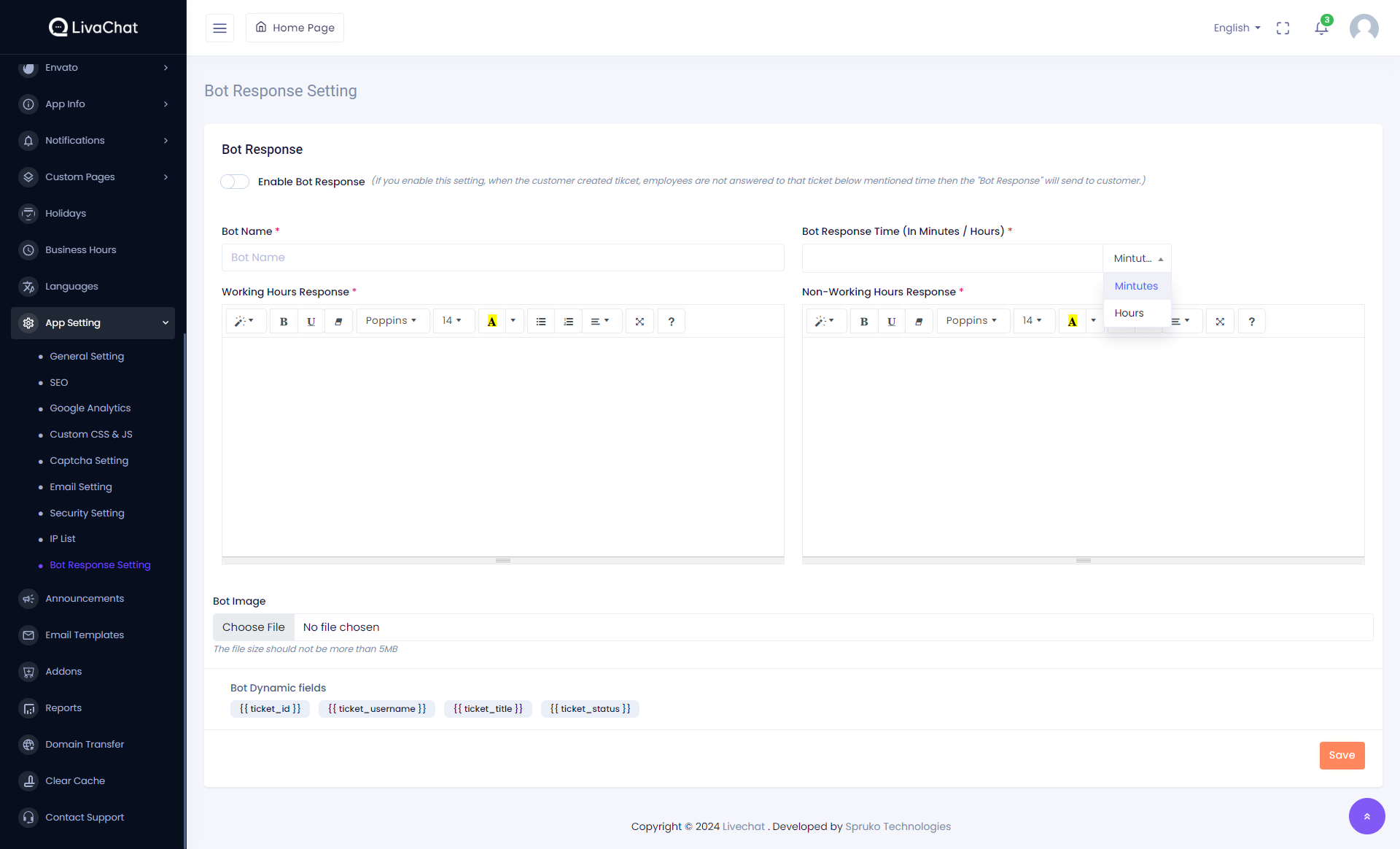1400x849 pixels.
Task: Open the Poppins font dropdown in the Working Hours editor
Action: pyautogui.click(x=392, y=321)
